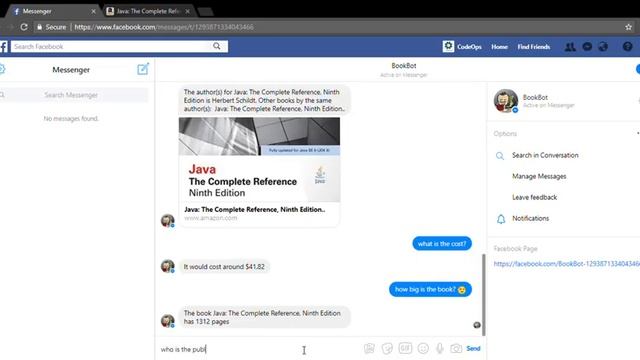
Task: Click the 'has 1312 pages' message bubble
Action: click(x=264, y=317)
